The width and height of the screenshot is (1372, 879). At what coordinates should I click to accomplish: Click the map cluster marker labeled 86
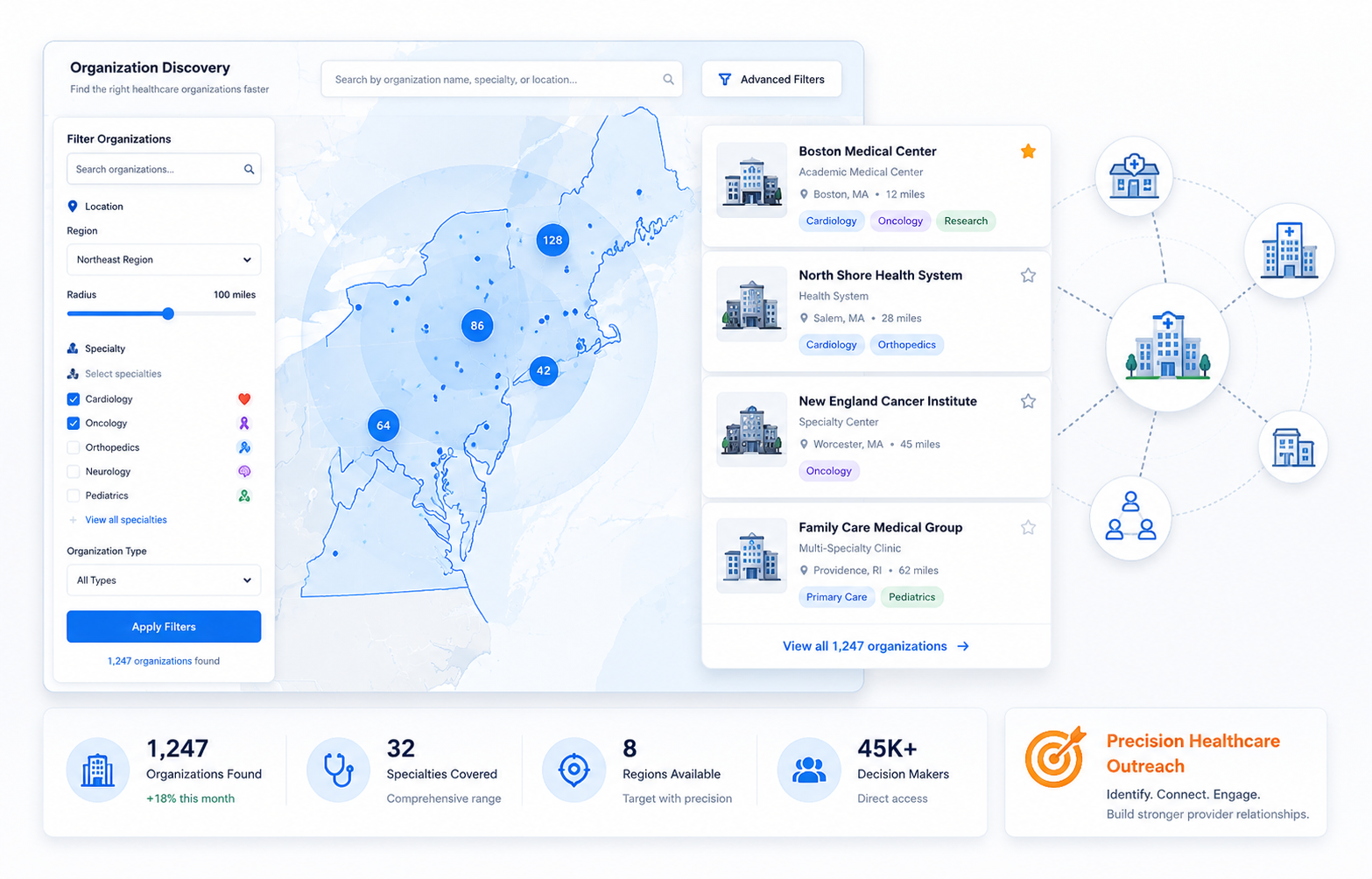[x=477, y=326]
